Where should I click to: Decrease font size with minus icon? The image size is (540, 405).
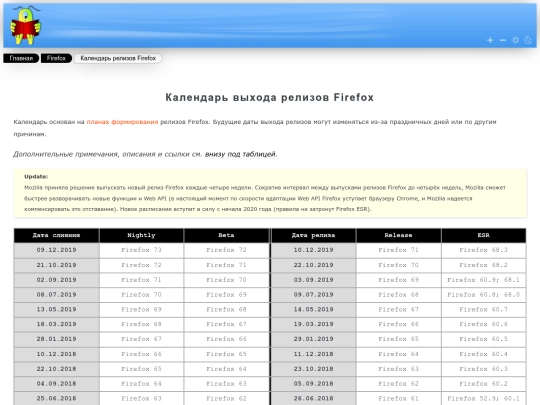click(x=503, y=40)
